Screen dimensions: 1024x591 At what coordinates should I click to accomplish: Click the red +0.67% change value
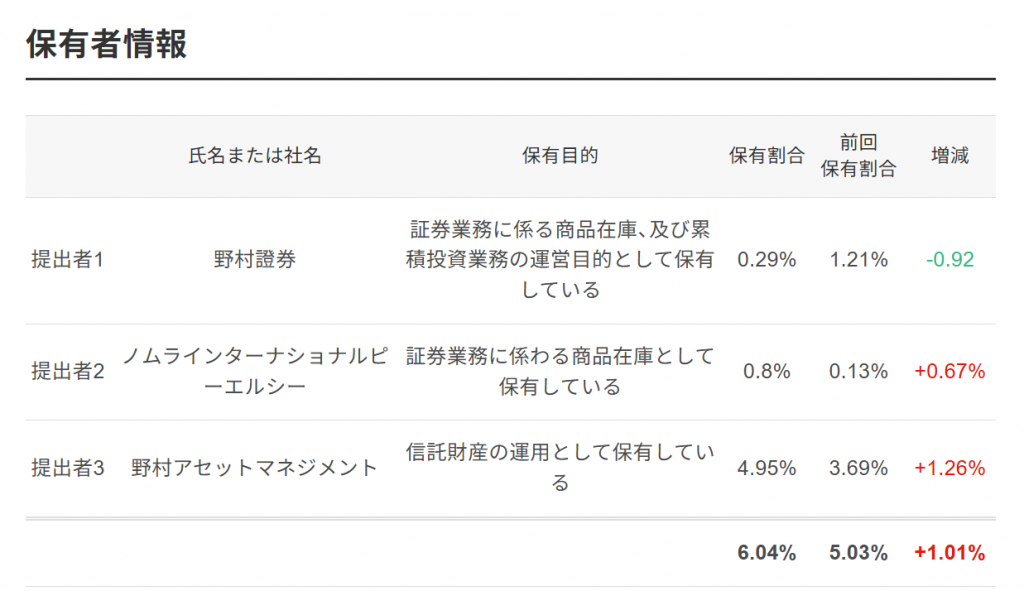[950, 371]
